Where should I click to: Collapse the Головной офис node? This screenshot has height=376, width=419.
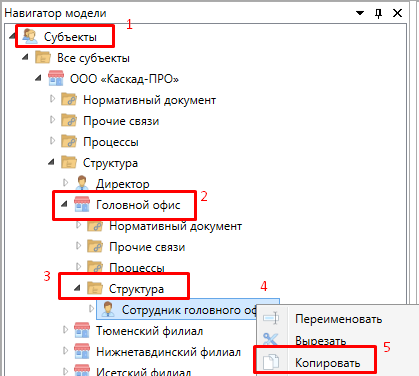click(x=64, y=204)
